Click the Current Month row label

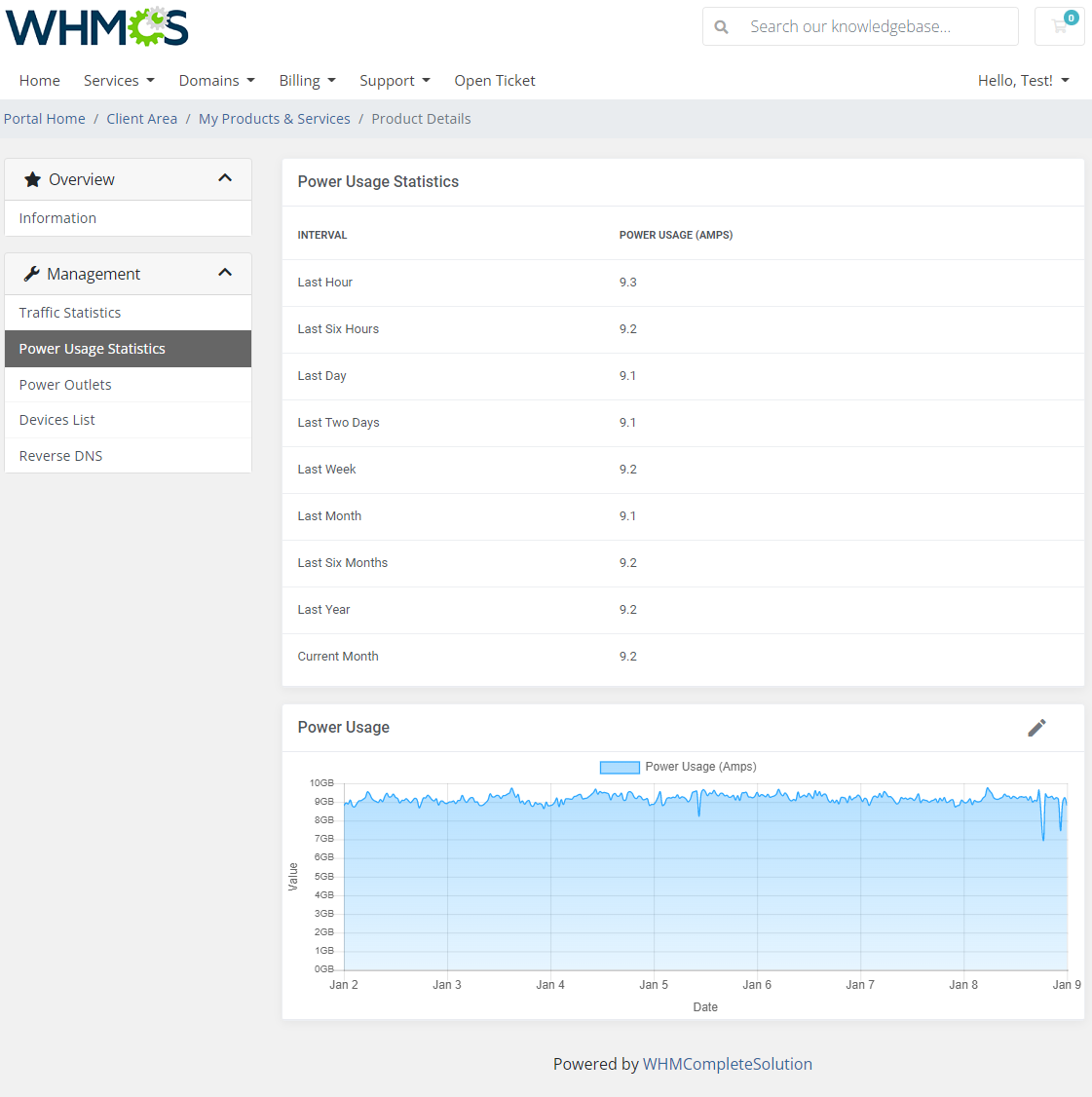coord(338,657)
